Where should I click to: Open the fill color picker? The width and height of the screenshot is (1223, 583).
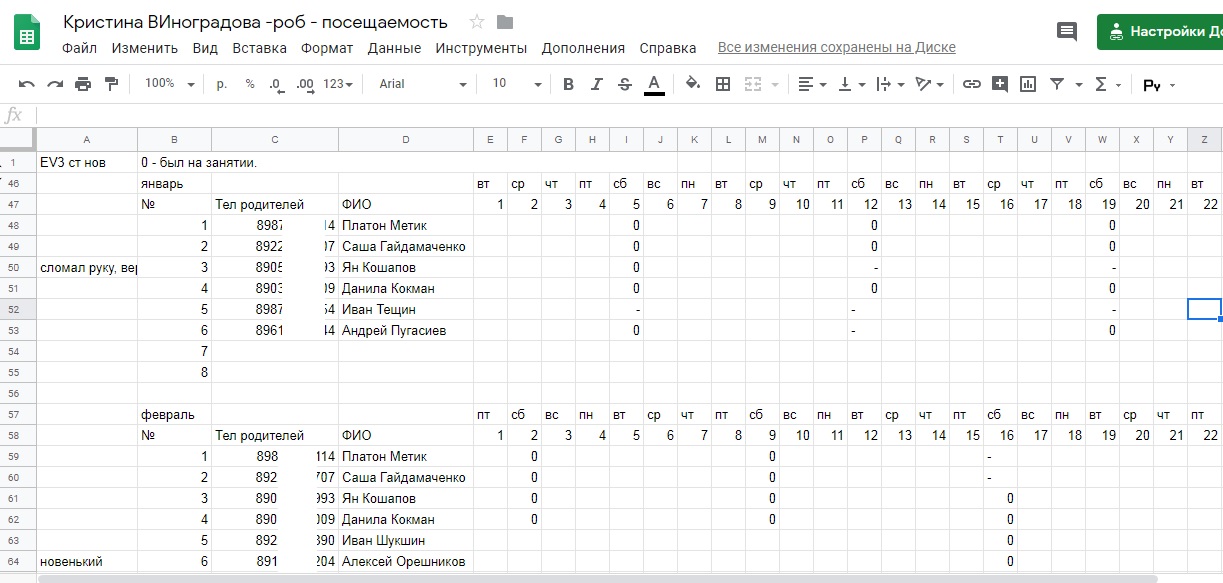click(x=692, y=85)
